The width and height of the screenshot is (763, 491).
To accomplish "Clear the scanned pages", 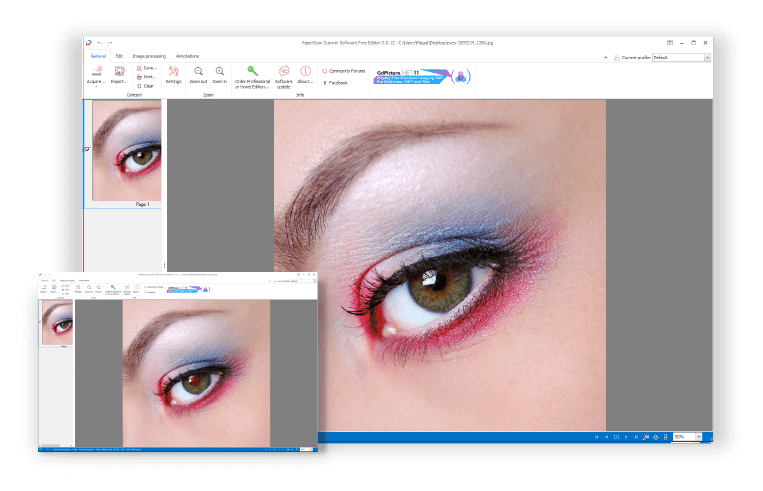I will pos(147,86).
